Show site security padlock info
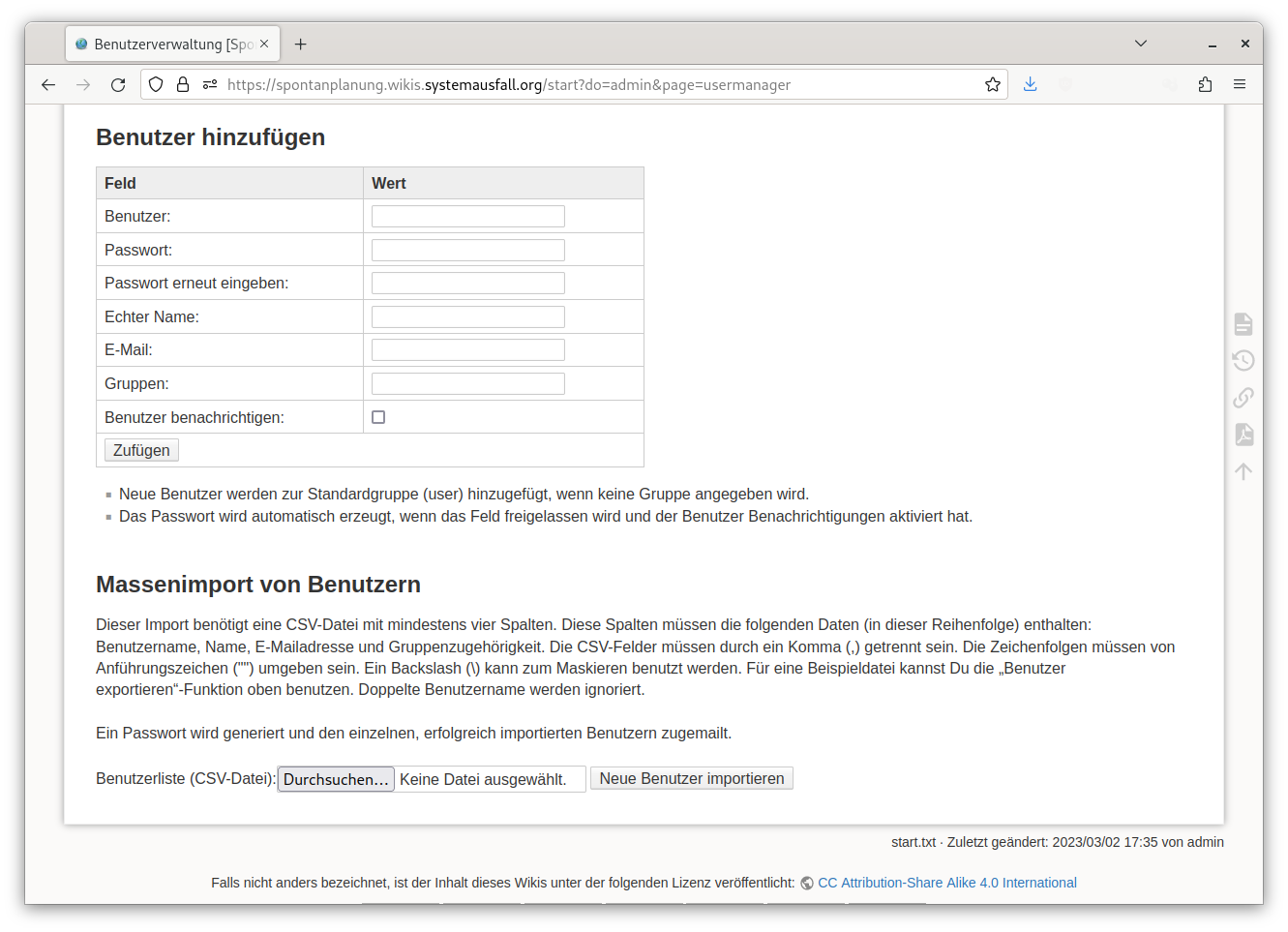The width and height of the screenshot is (1288, 932). pyautogui.click(x=183, y=84)
